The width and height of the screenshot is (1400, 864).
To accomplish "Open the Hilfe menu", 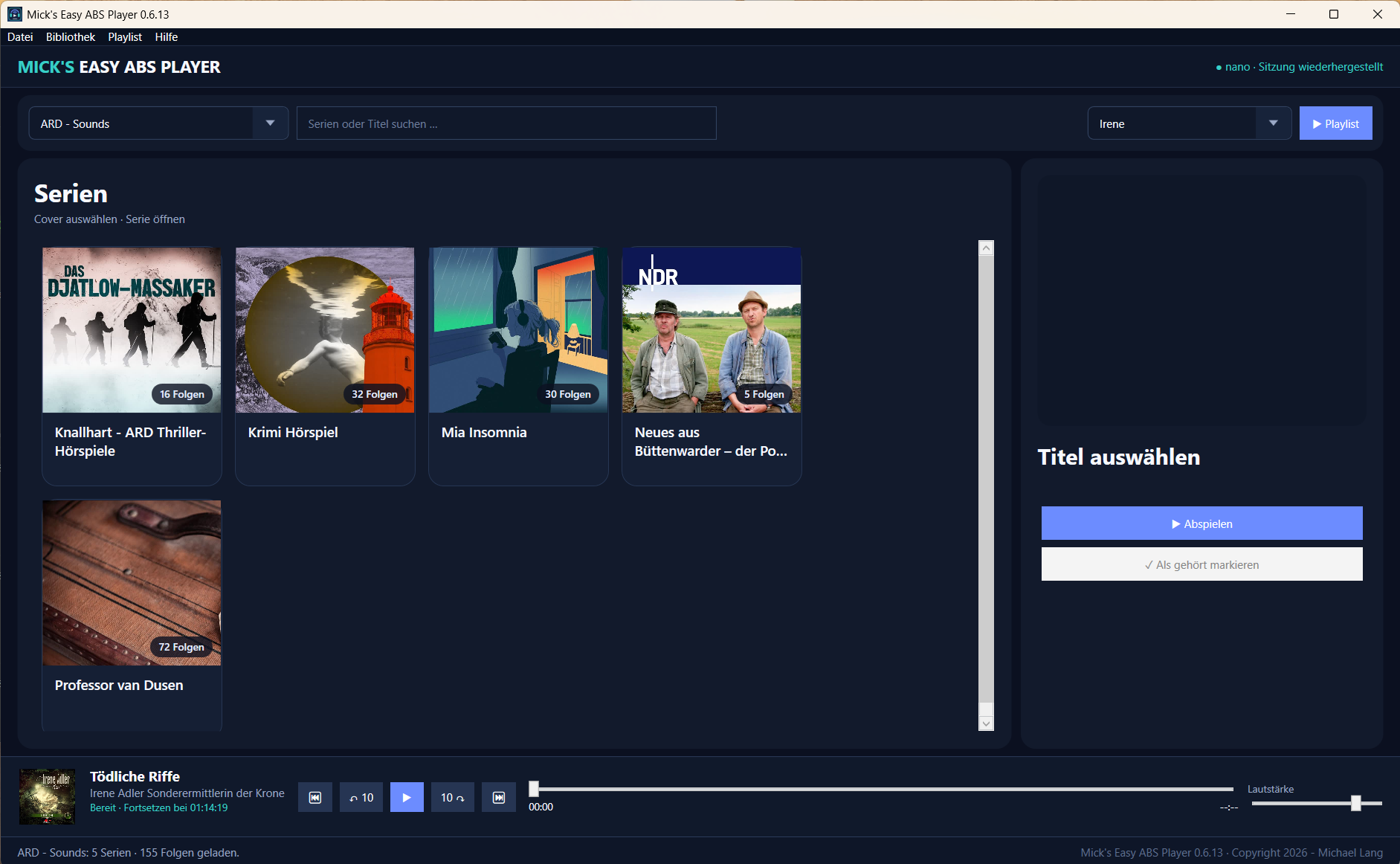I will pyautogui.click(x=167, y=37).
